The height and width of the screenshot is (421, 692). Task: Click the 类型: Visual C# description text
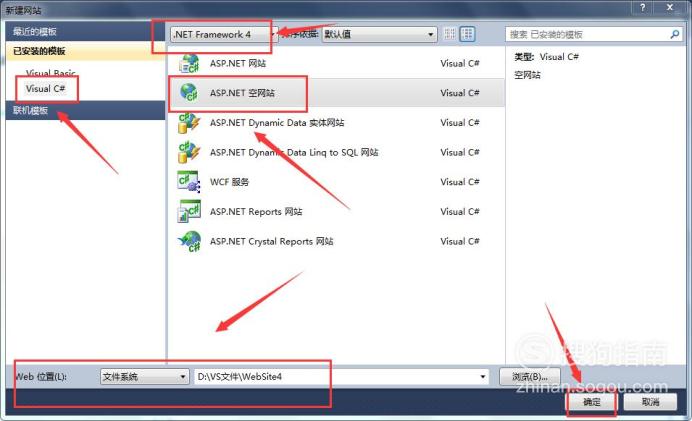tap(546, 57)
